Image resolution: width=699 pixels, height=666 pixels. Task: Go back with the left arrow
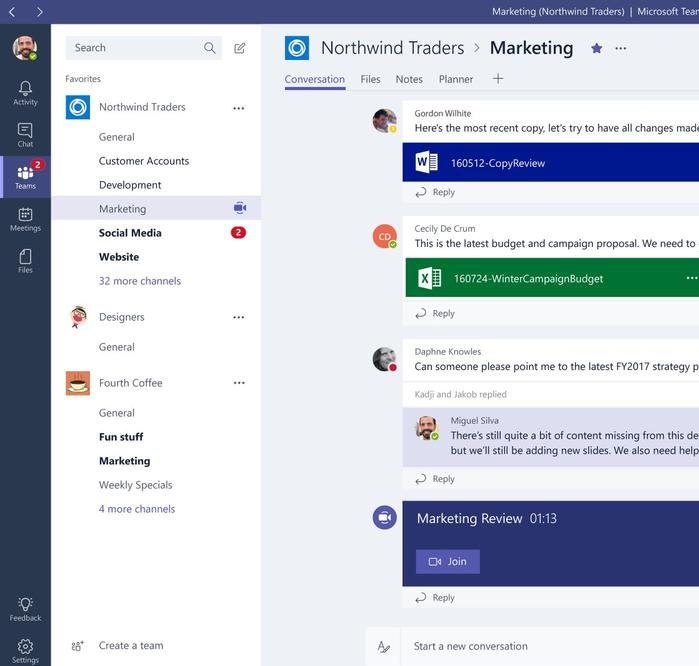click(12, 12)
